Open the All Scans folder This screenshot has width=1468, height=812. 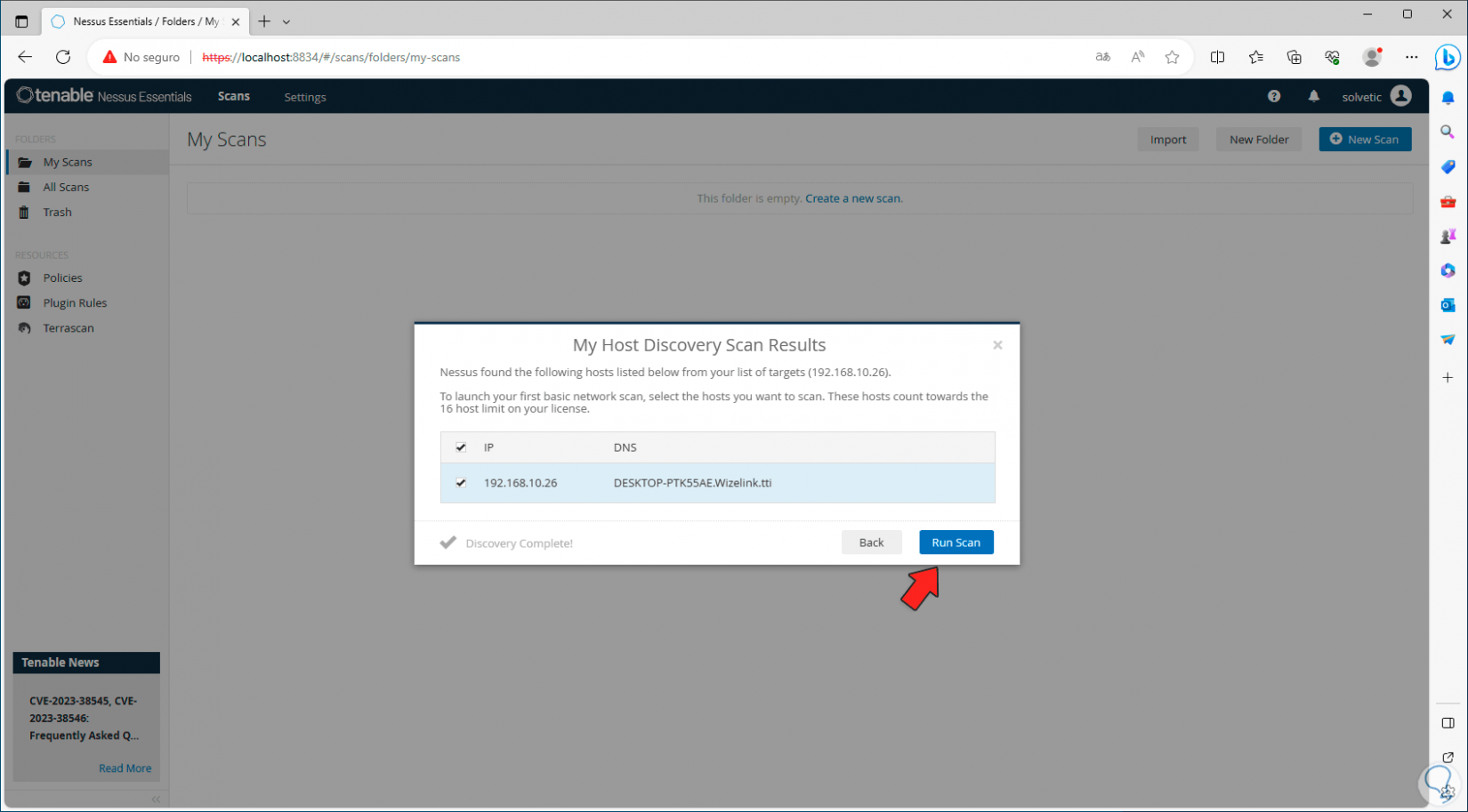click(x=66, y=187)
